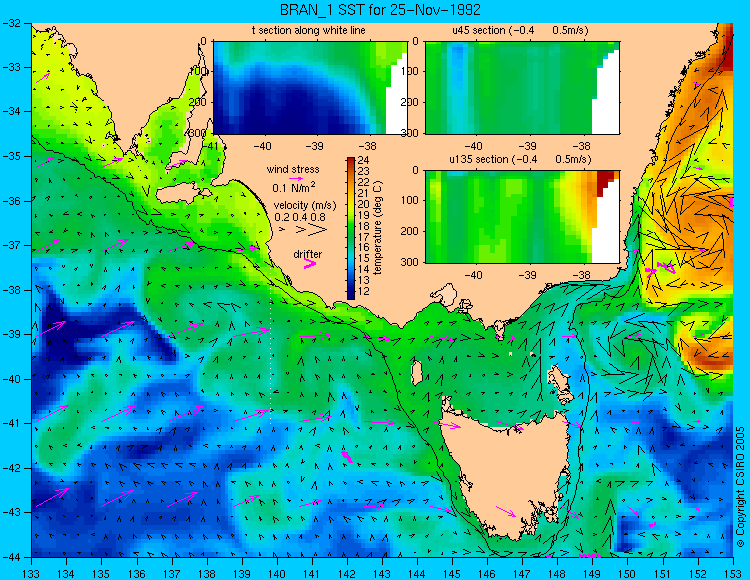The width and height of the screenshot is (750, 580).
Task: Click the latitude axis label "-32"
Action: pos(12,22)
